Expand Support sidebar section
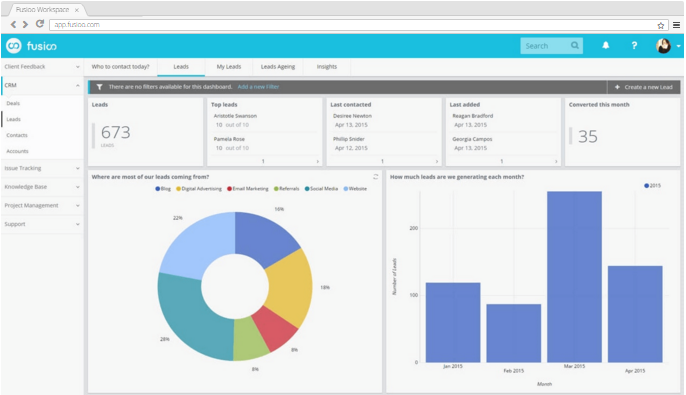The image size is (686, 395). click(42, 224)
